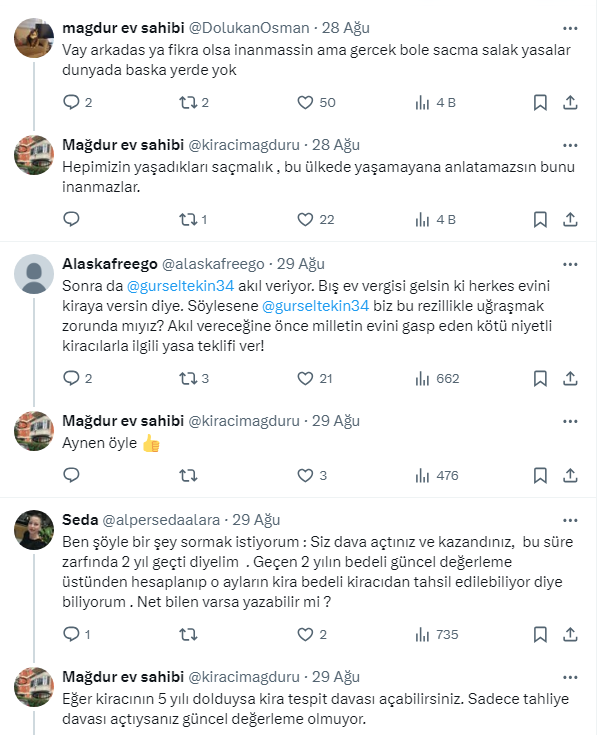Screen dimensions: 605x735
Task: View analytics of Alaskafreego's tweet with 662 views
Action: pos(421,378)
